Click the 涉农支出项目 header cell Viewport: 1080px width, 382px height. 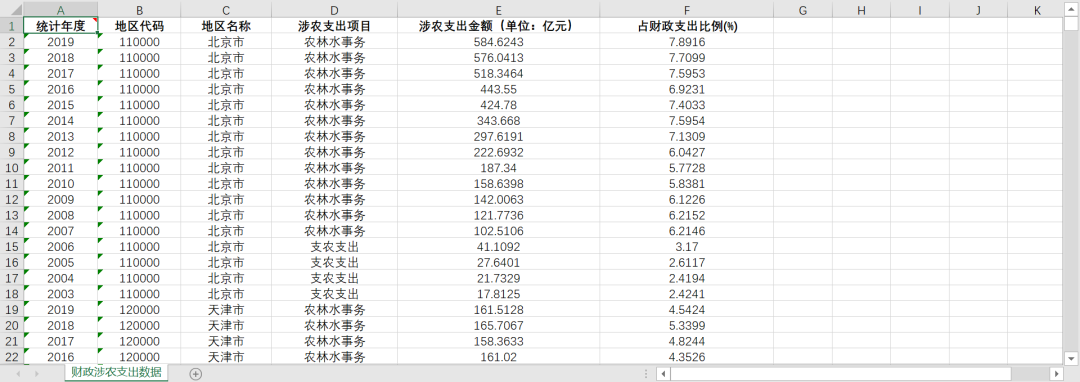[334, 26]
